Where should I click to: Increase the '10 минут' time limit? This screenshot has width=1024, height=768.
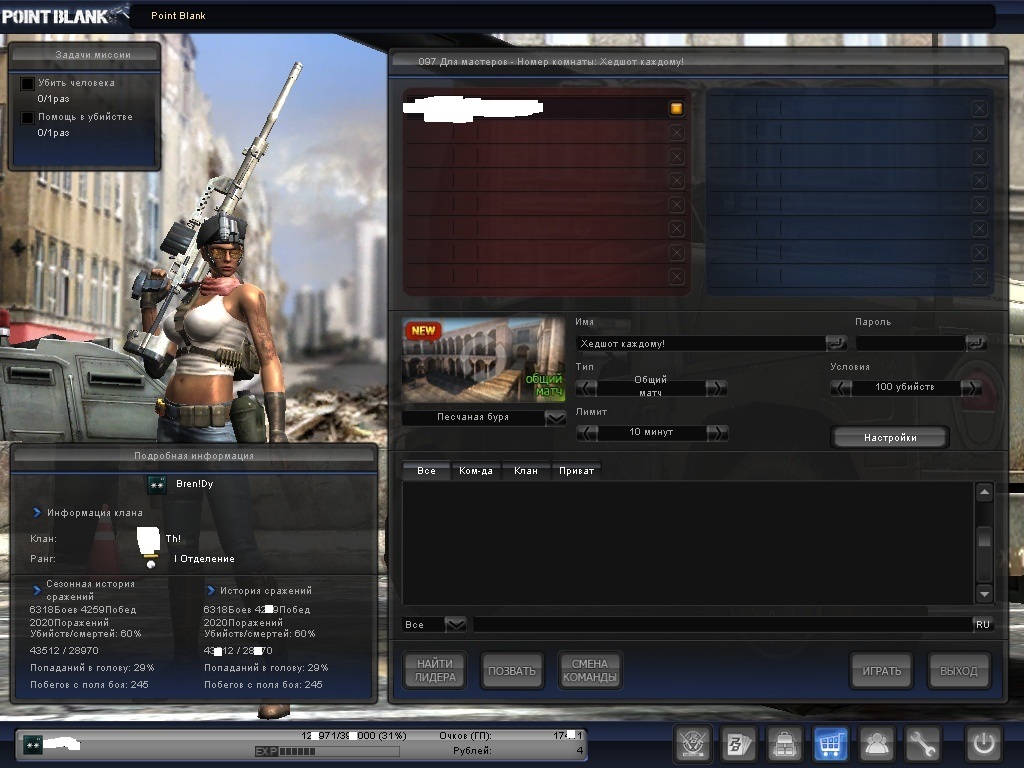coord(716,433)
